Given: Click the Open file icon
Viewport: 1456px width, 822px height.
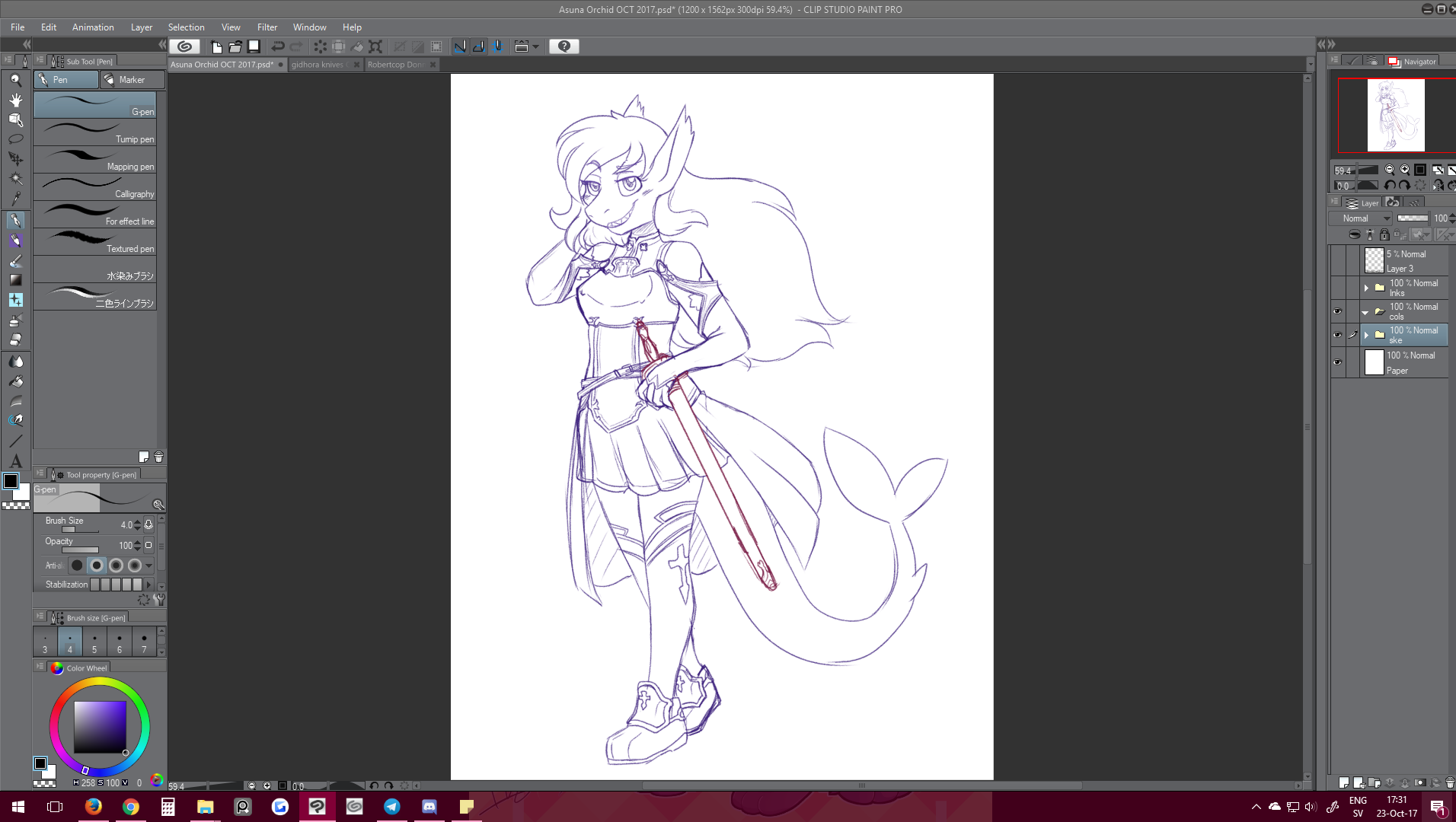Looking at the screenshot, I should (235, 46).
